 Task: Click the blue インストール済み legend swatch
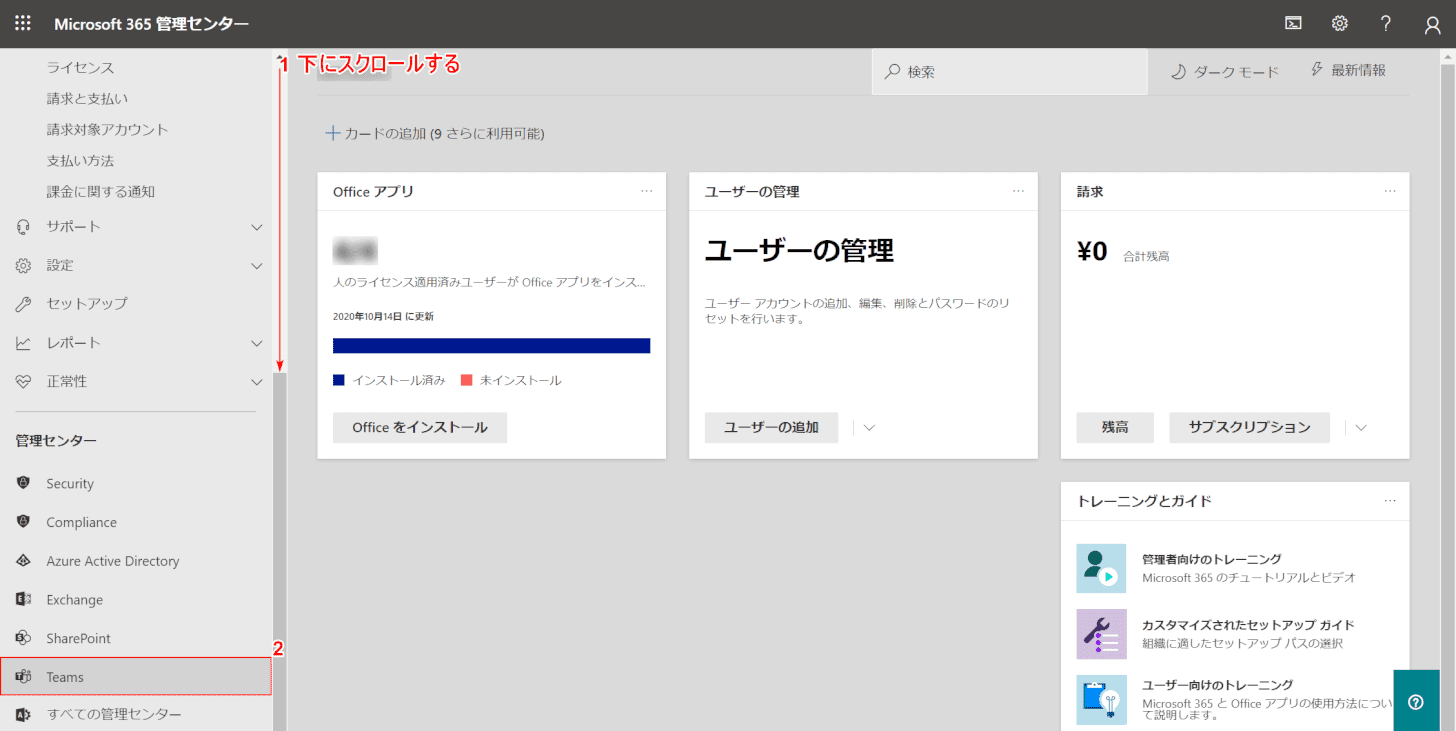(x=339, y=380)
